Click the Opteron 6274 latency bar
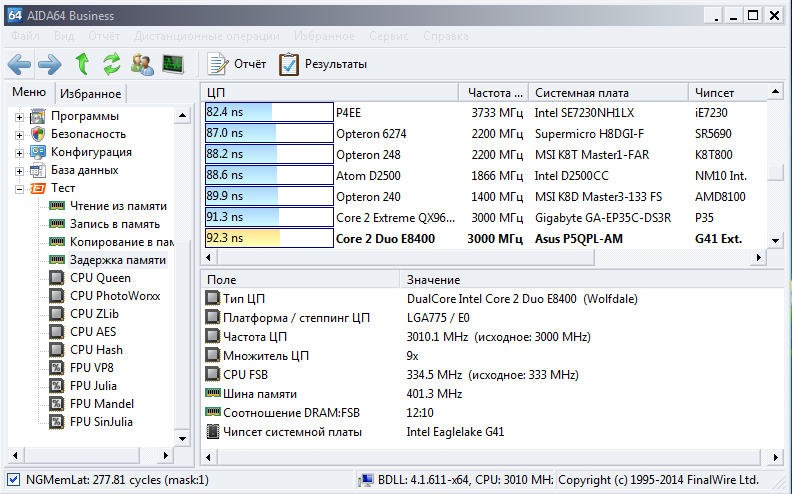The width and height of the screenshot is (792, 494). pyautogui.click(x=269, y=134)
